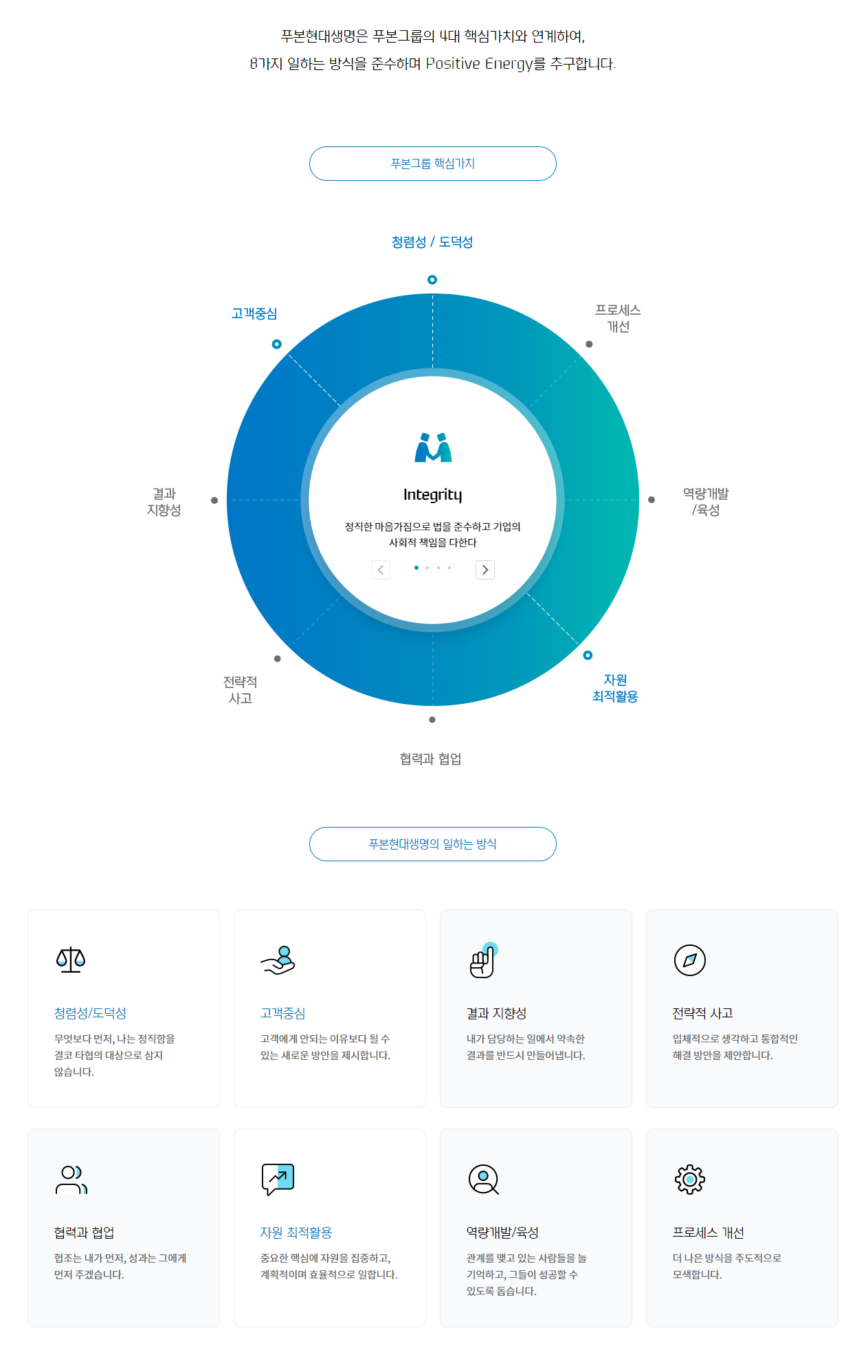Image resolution: width=868 pixels, height=1372 pixels.
Task: Click the balance scale icon for 청렴성/도덕성
Action: pos(71,960)
